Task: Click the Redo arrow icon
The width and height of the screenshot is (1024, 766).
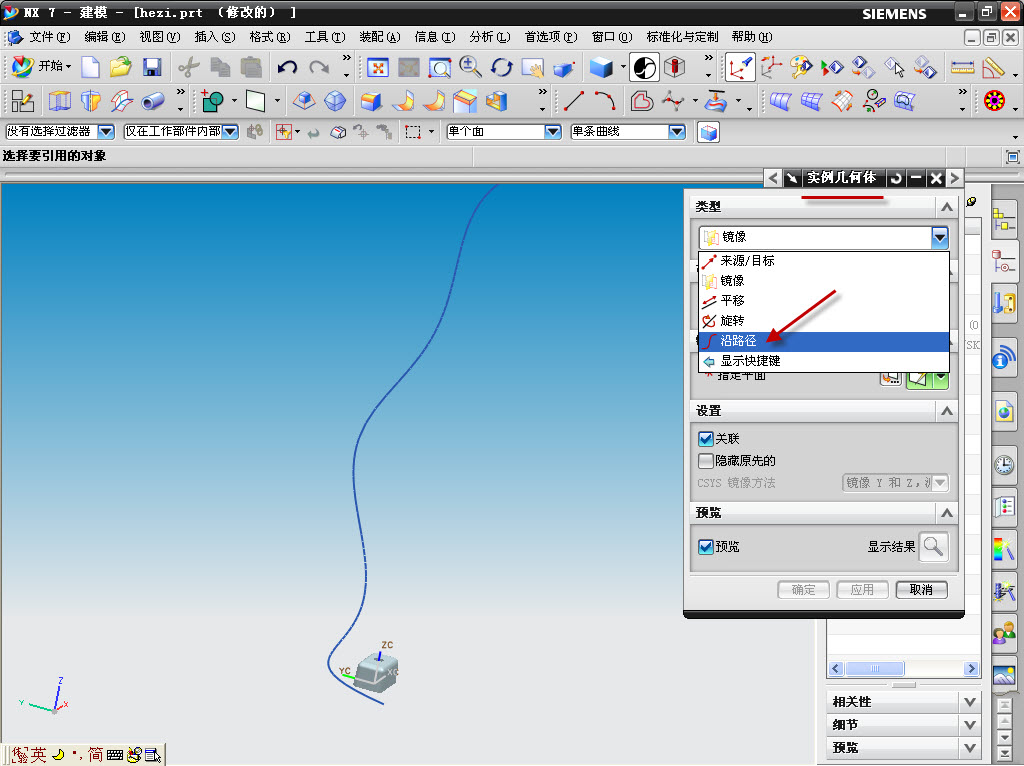Action: pos(319,67)
